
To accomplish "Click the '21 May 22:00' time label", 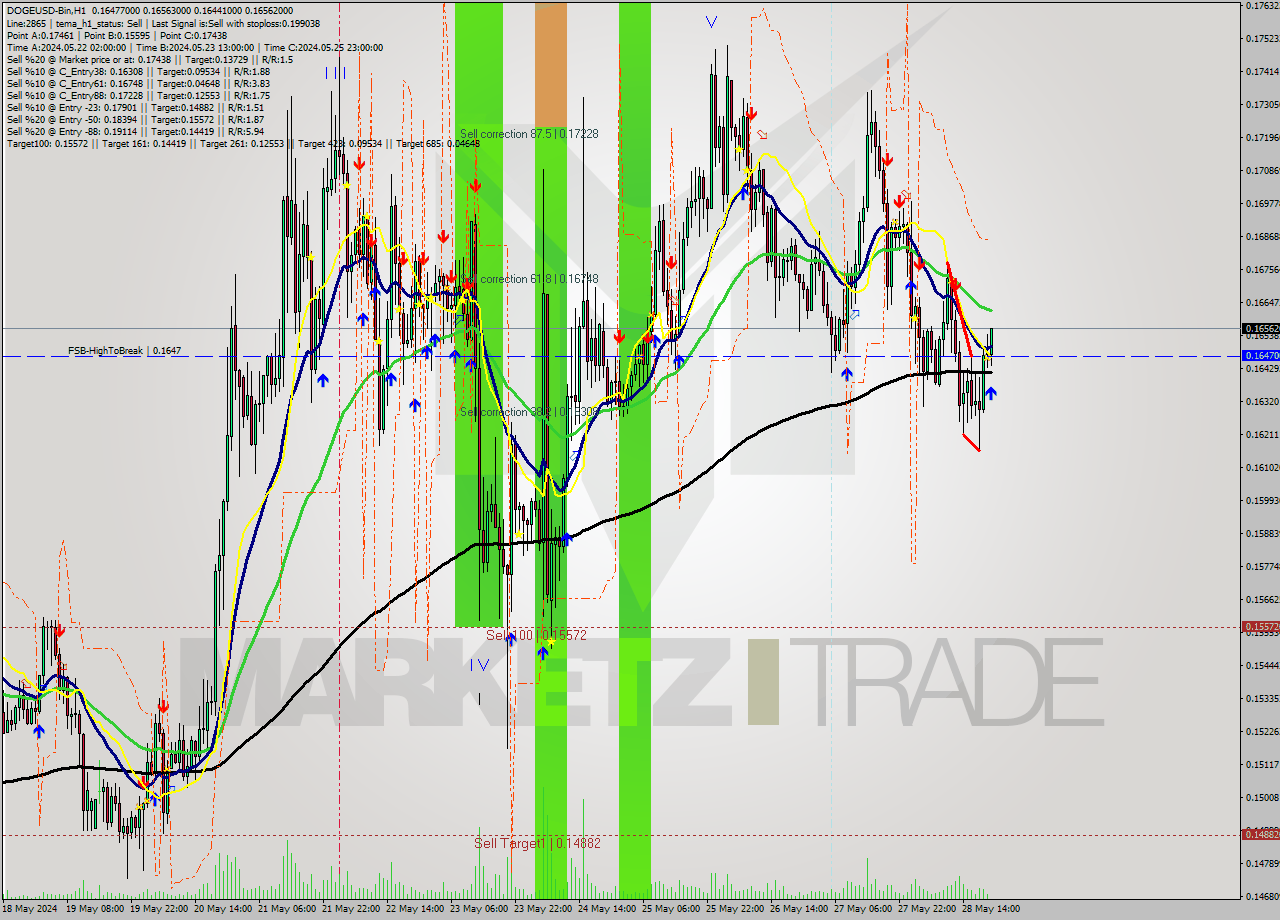I will (352, 909).
